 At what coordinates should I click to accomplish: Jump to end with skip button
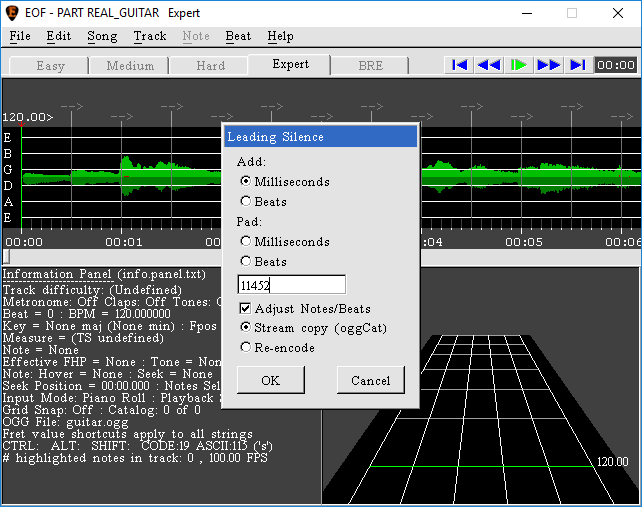click(x=577, y=65)
